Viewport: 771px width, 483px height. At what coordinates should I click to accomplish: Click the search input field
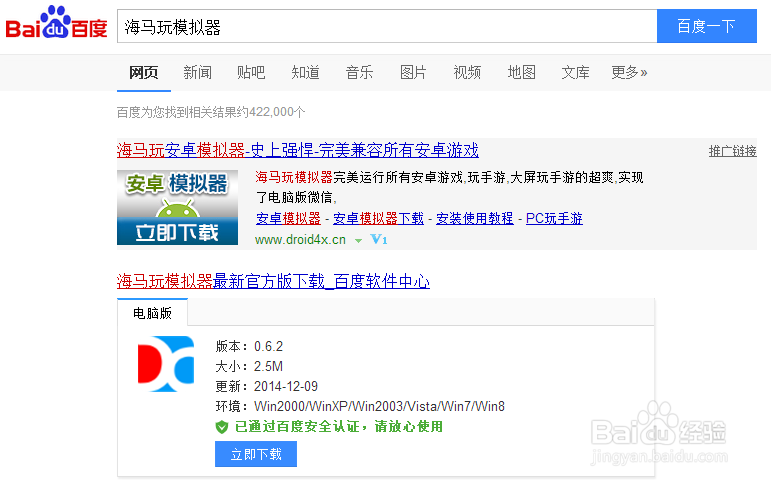(387, 26)
